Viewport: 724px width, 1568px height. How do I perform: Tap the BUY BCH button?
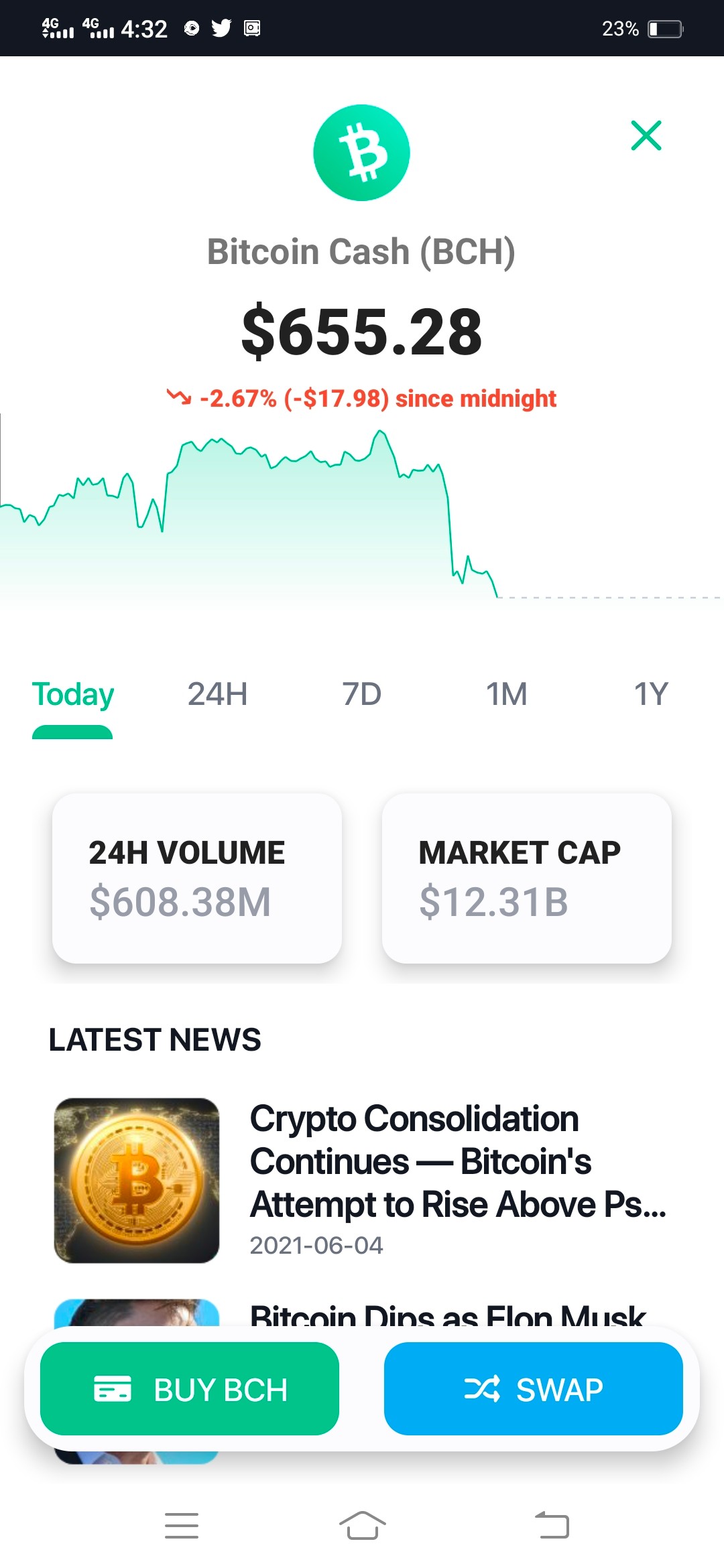tap(190, 1388)
